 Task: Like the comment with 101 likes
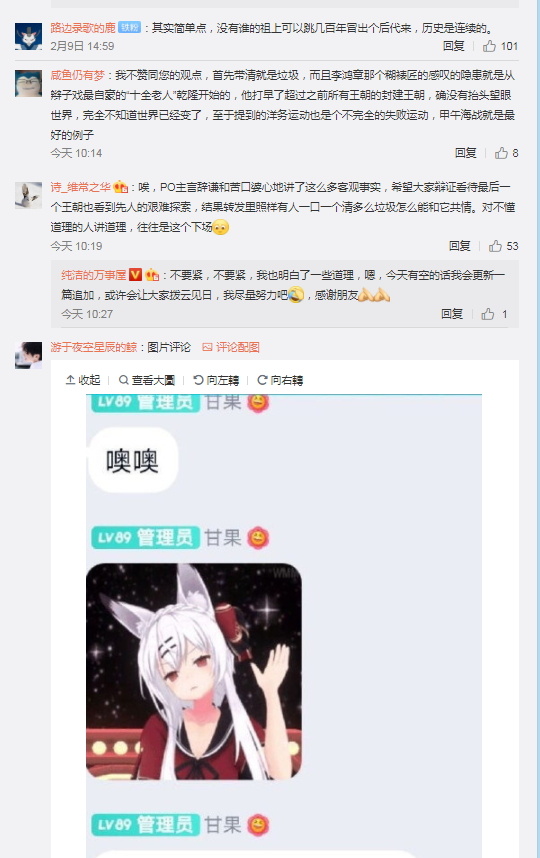pyautogui.click(x=500, y=46)
